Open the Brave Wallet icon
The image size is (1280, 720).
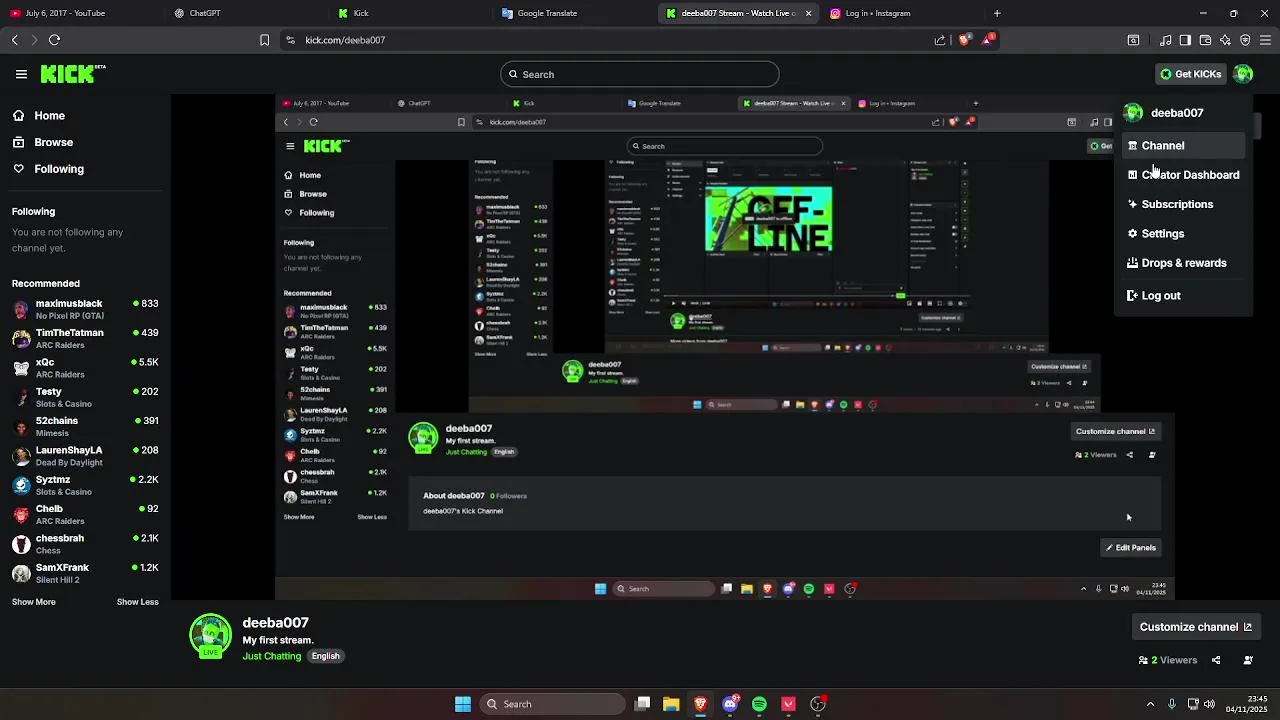1205,40
